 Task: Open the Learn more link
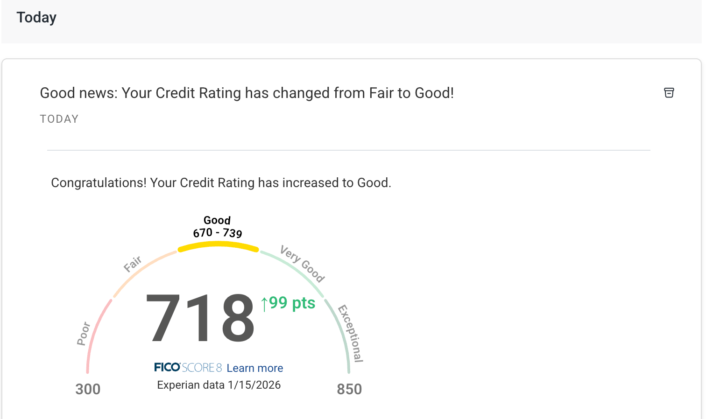(254, 368)
